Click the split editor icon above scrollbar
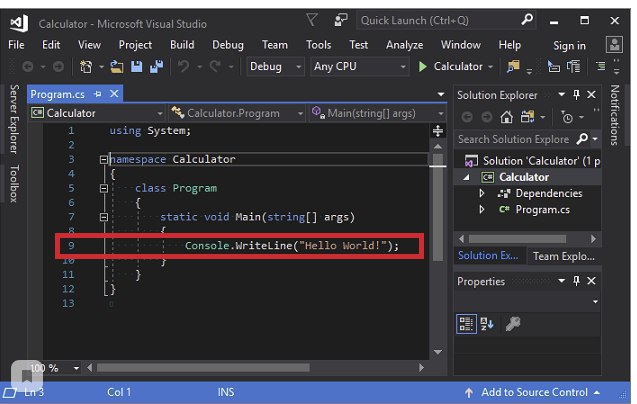Screen dimensions: 637x404 [x=438, y=131]
